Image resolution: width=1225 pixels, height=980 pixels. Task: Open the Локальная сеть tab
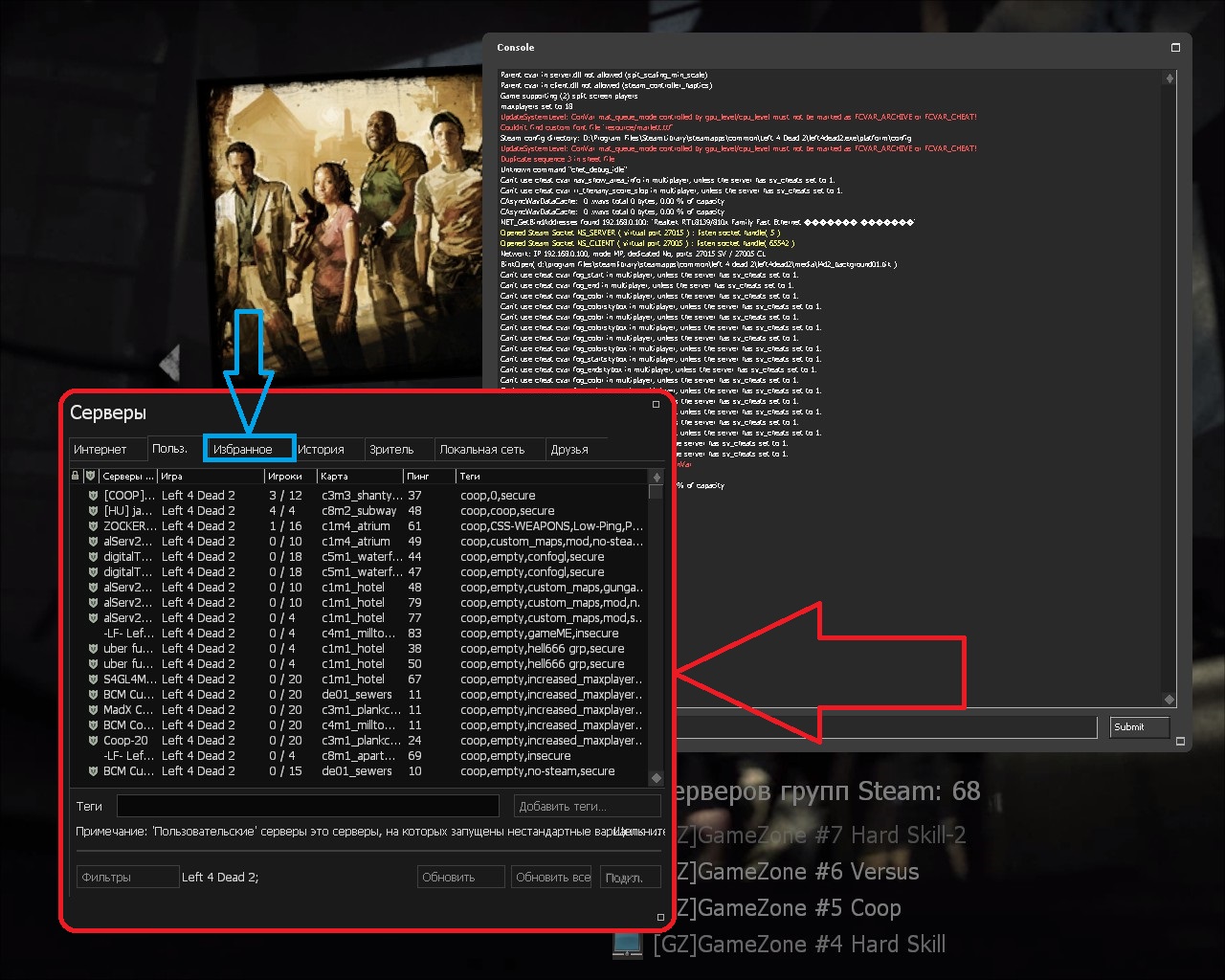tap(481, 450)
